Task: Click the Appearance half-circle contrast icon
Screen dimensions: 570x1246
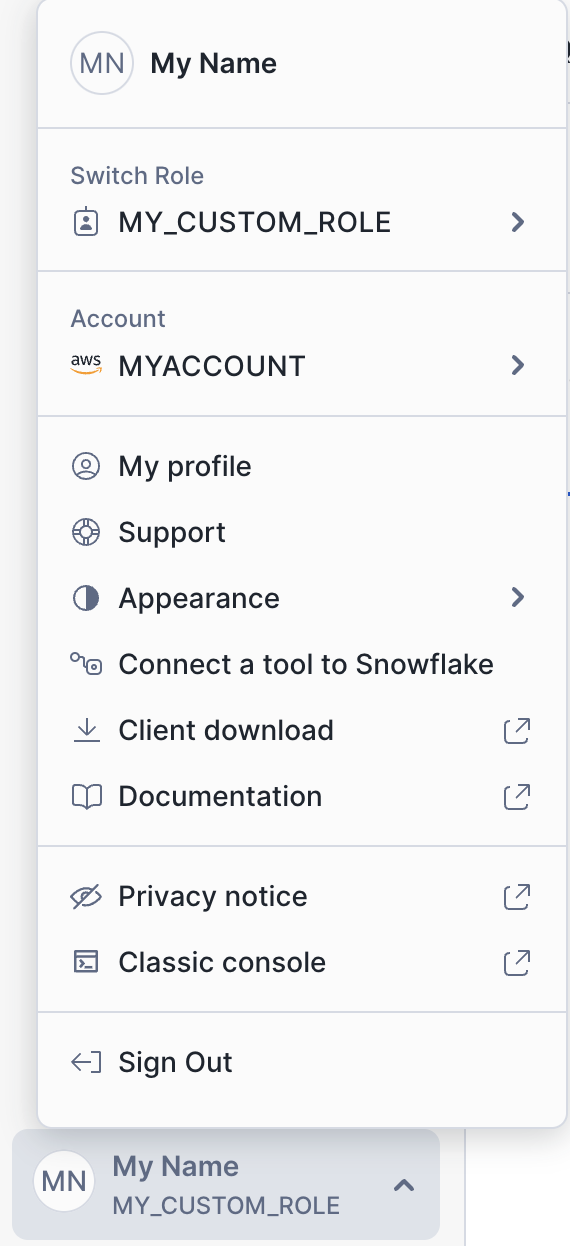Action: (87, 598)
